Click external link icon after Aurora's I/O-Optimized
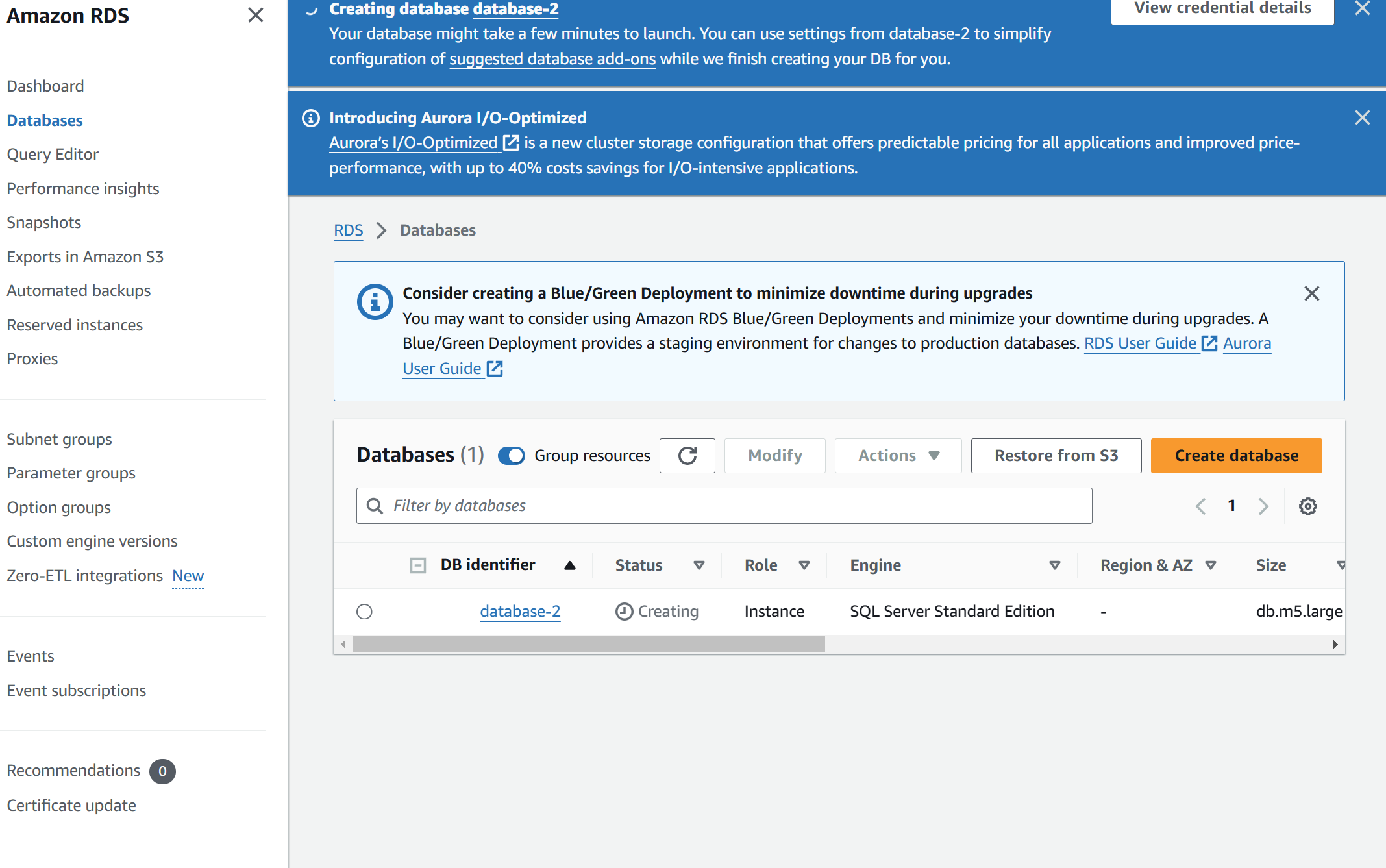 point(512,143)
